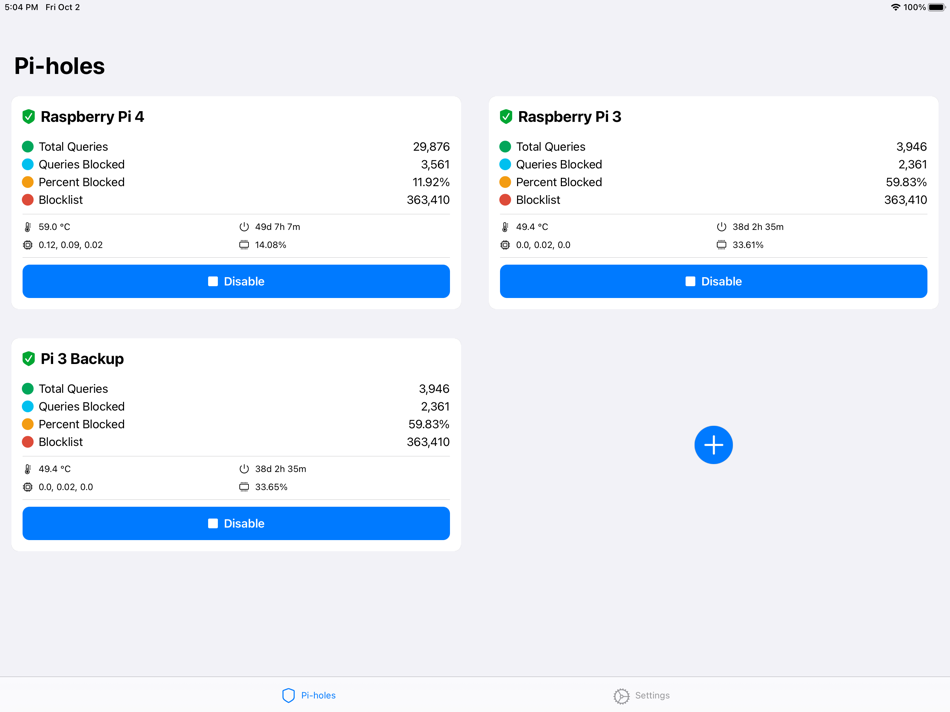Click the green shield icon beside Raspberry Pi 3

pos(506,116)
